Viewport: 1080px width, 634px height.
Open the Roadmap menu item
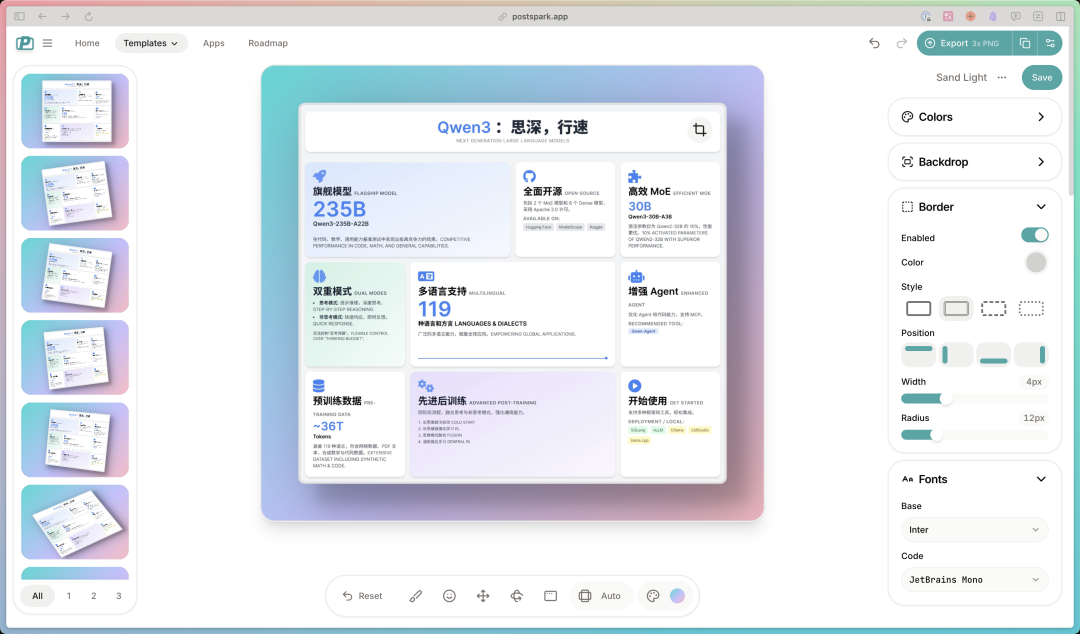coord(268,43)
